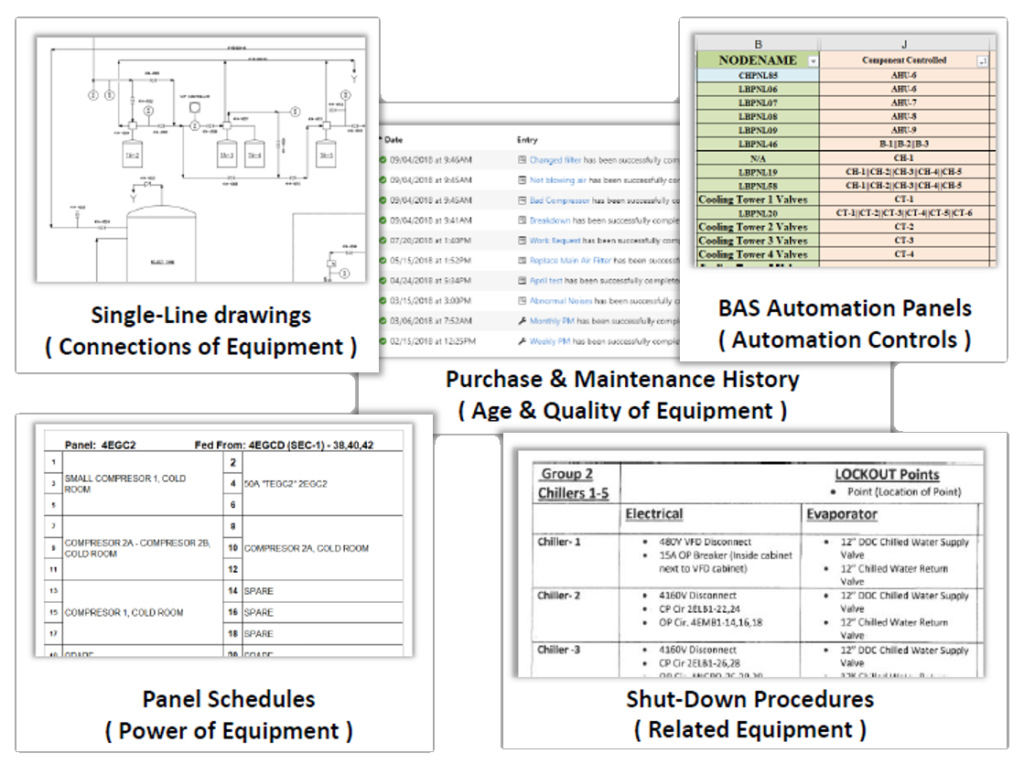This screenshot has width=1024, height=764.
Task: Select spreadsheet column header B
Action: [x=758, y=44]
